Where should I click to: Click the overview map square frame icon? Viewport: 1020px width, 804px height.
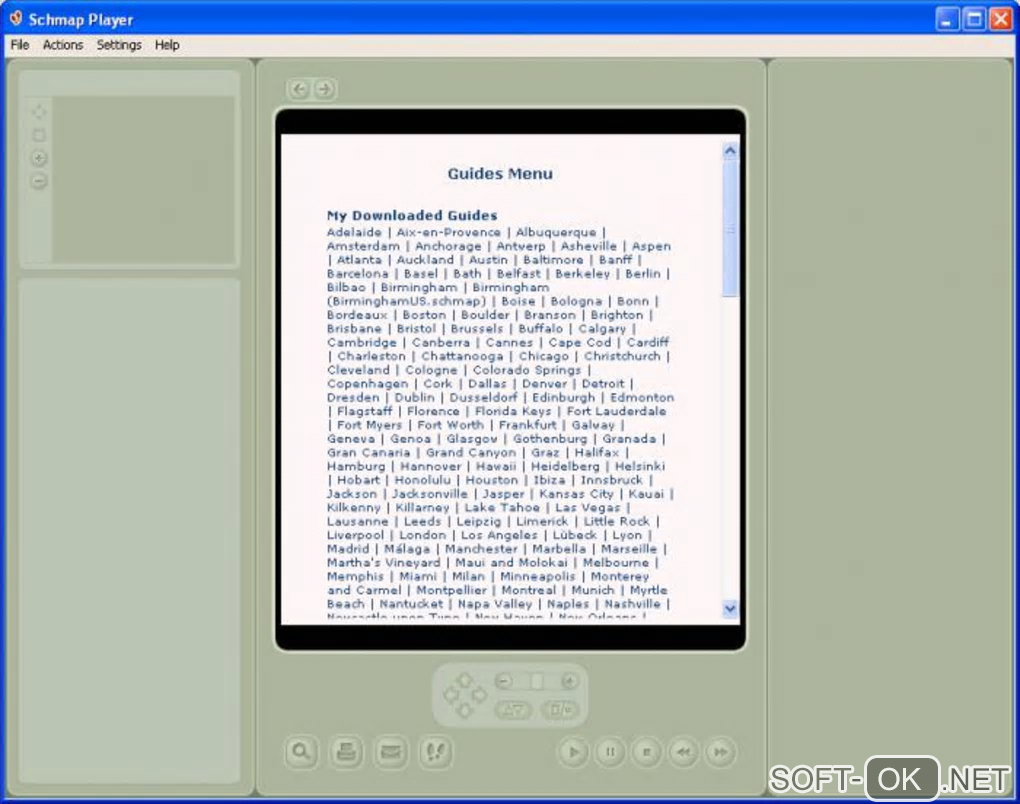click(39, 135)
